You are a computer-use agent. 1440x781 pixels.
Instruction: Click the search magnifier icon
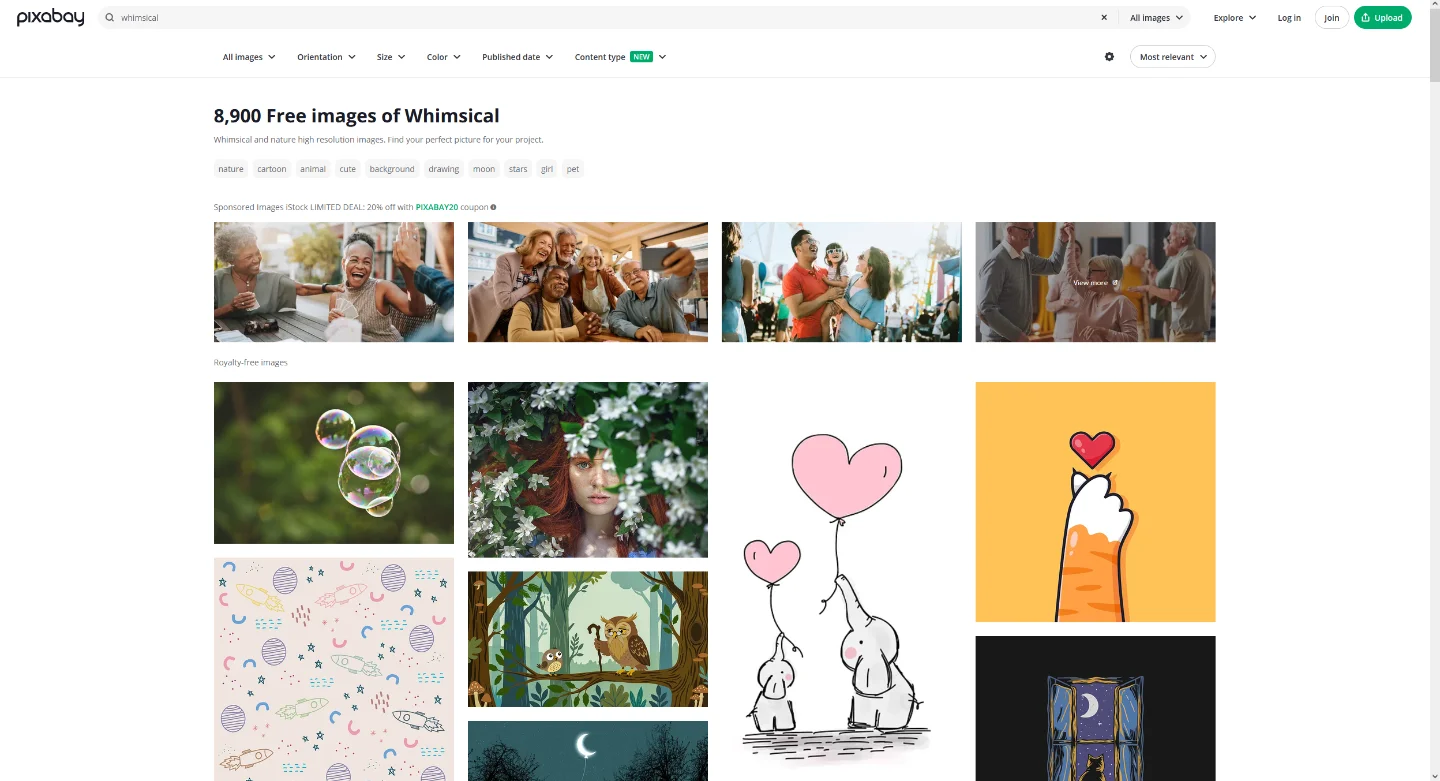[110, 18]
